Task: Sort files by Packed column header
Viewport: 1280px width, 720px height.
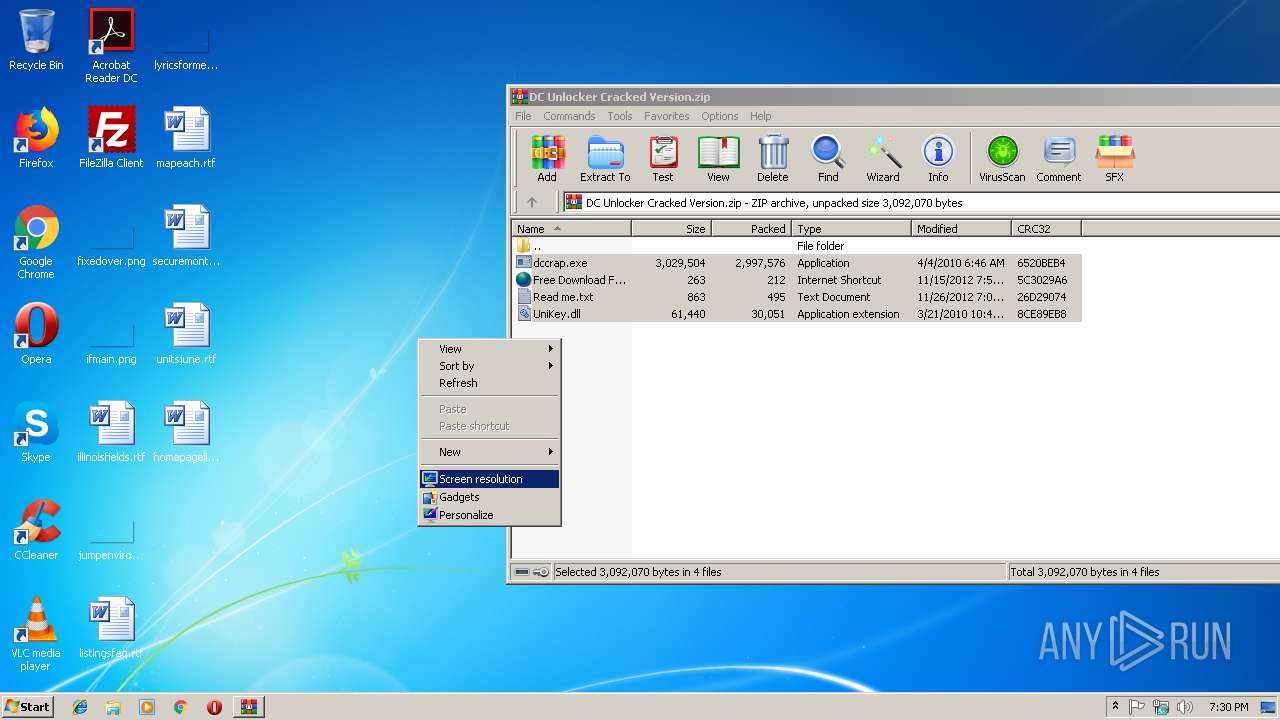Action: [751, 229]
